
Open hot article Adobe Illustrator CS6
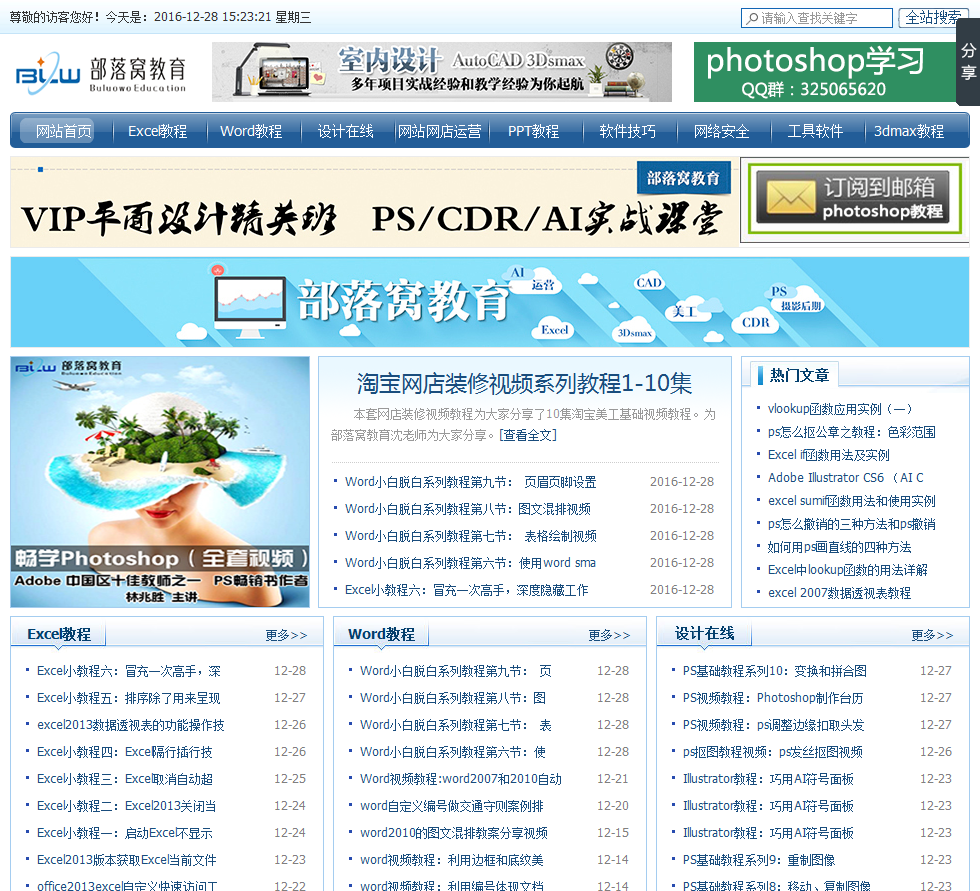[846, 477]
